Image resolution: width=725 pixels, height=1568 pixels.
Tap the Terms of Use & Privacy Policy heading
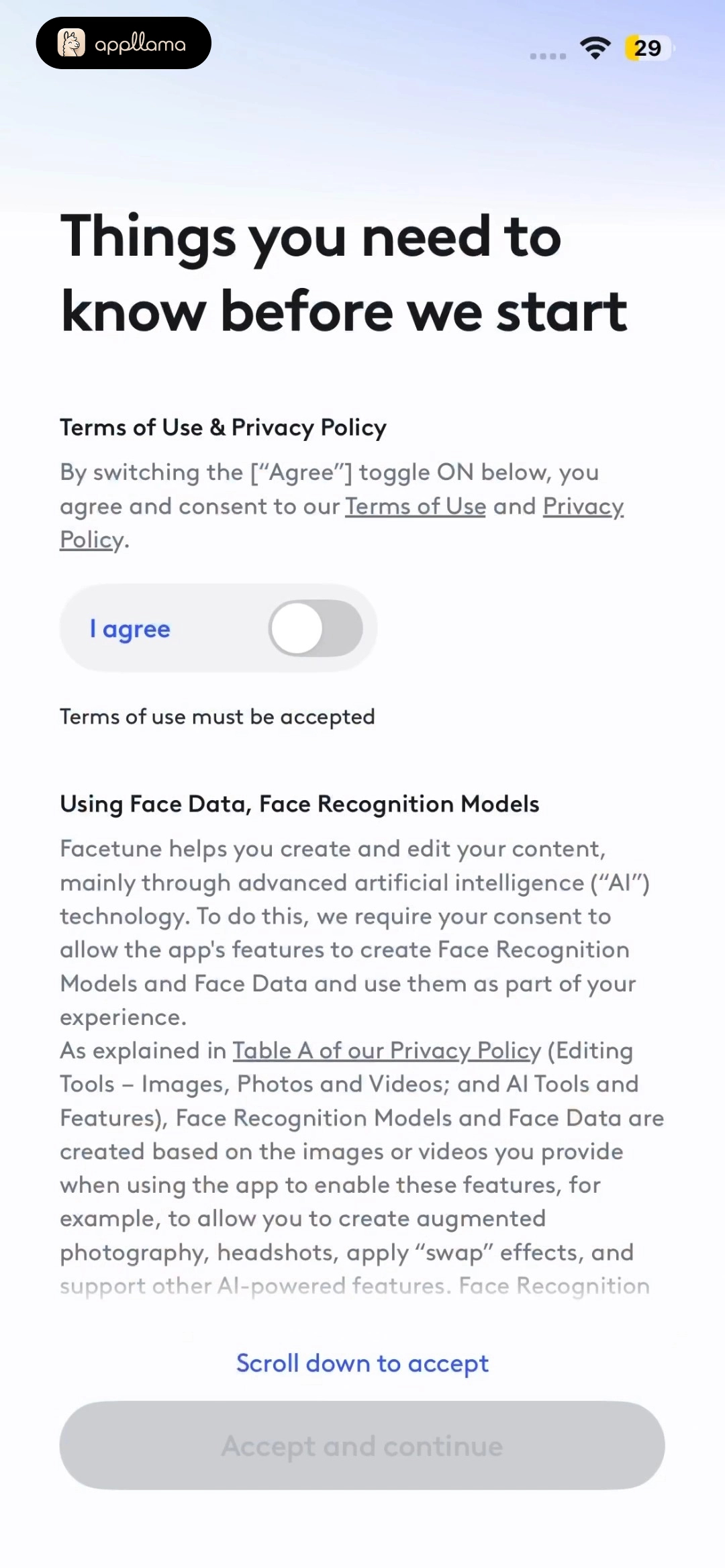pos(224,428)
